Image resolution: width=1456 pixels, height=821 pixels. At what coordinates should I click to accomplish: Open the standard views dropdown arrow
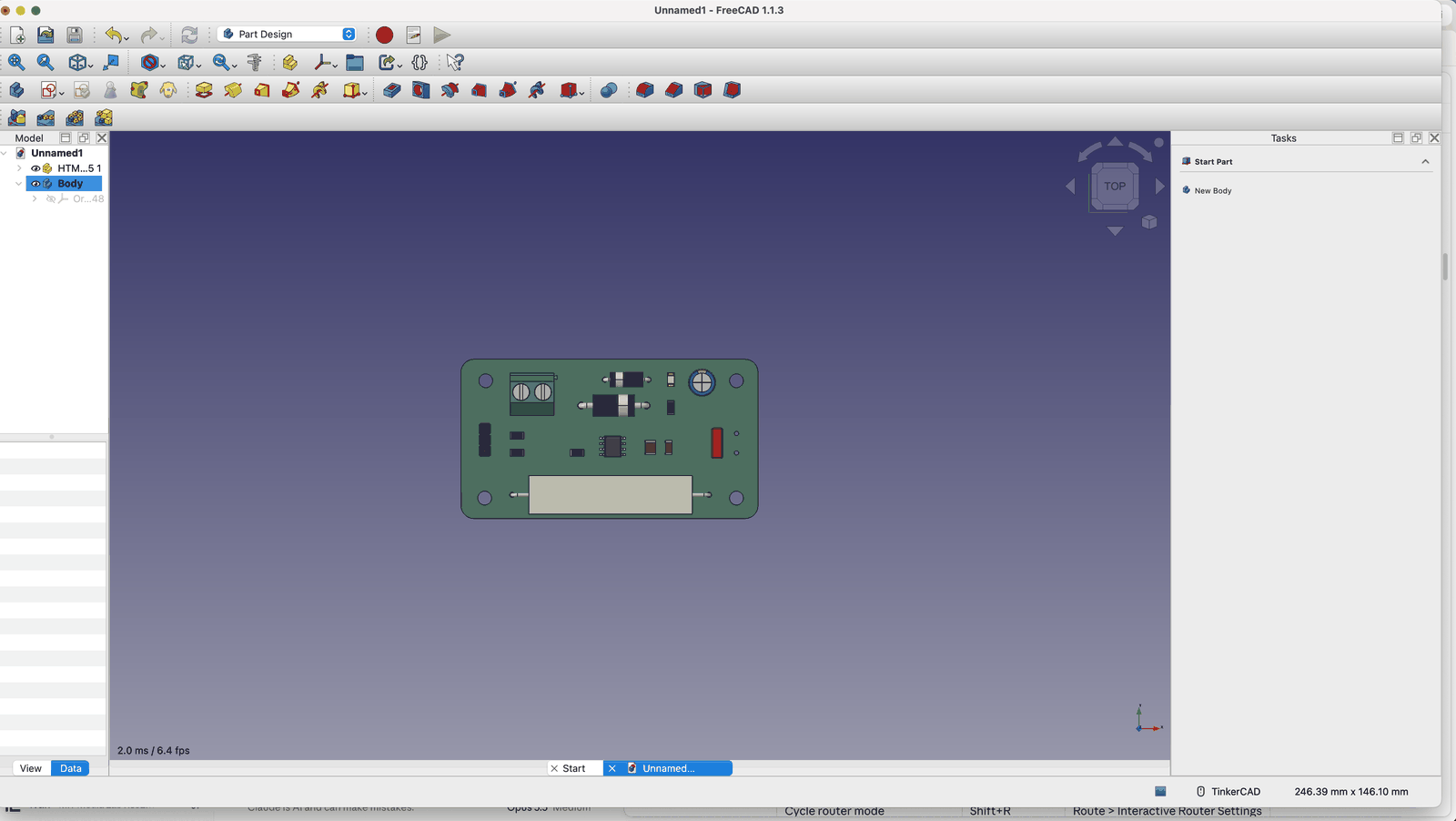pyautogui.click(x=91, y=65)
